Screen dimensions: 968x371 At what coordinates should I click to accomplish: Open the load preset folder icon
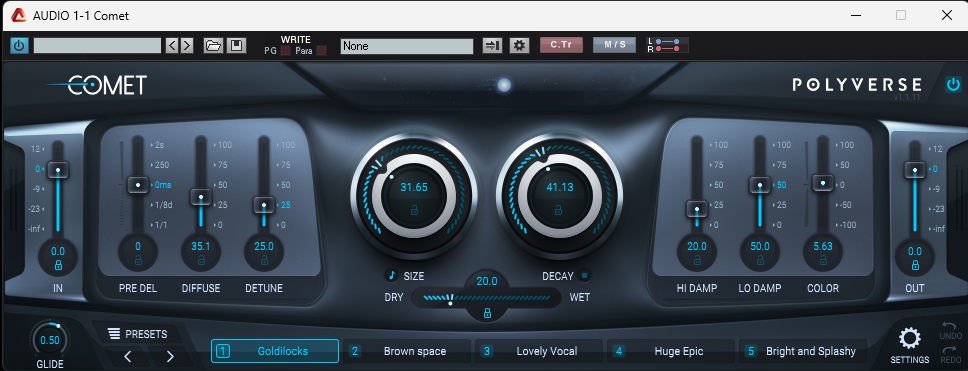213,46
